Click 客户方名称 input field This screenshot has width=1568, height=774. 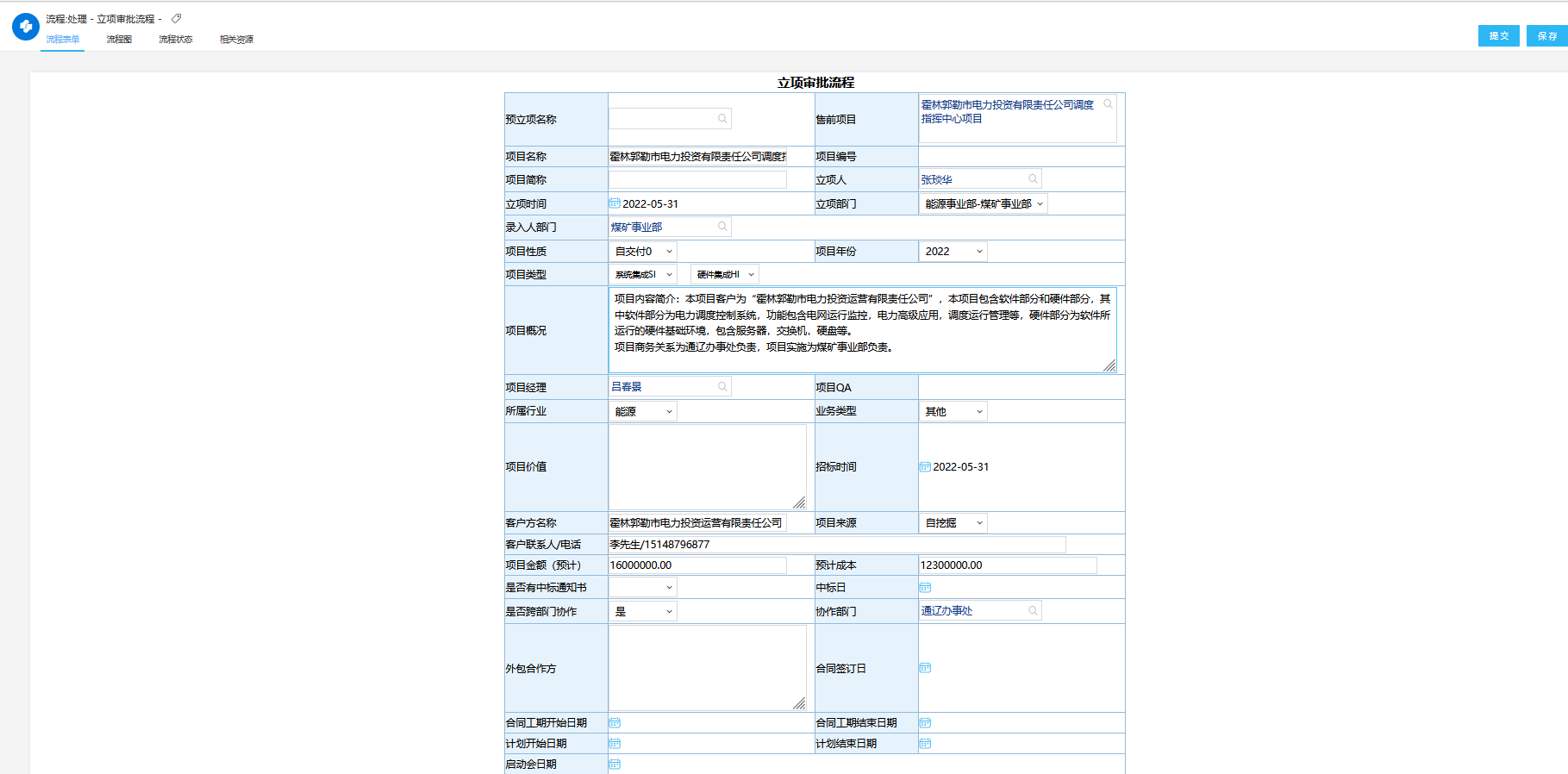pos(697,523)
